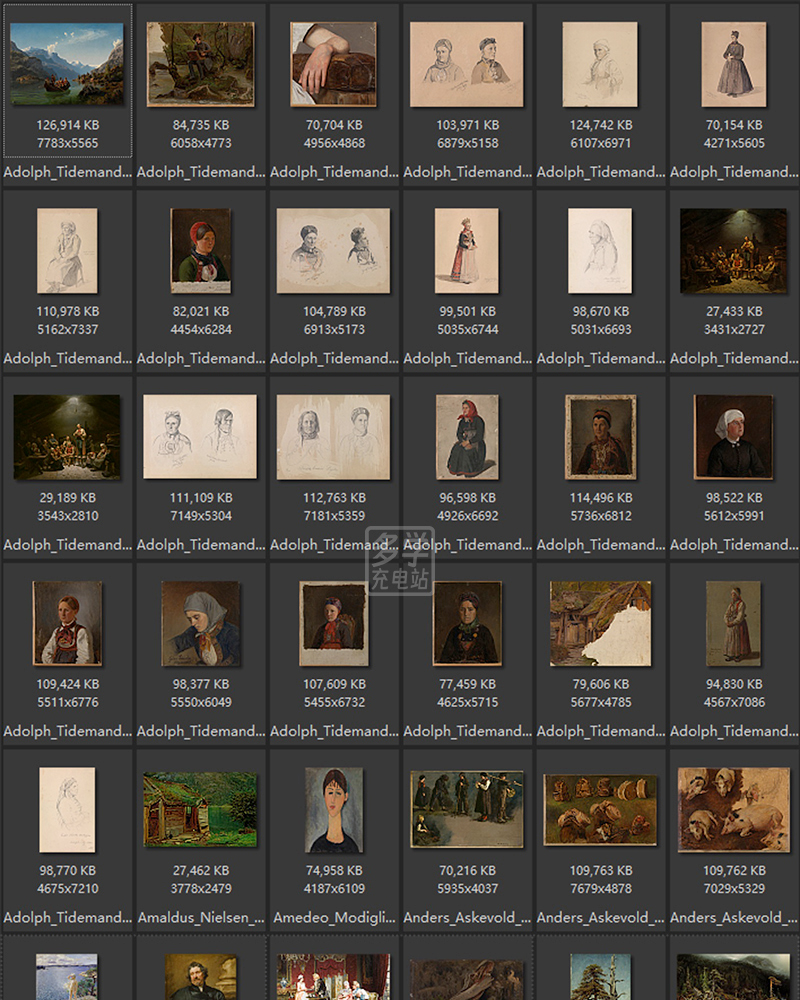The height and width of the screenshot is (1000, 800).
Task: Open the 27,433 KB dark interior gathering painting
Action: (x=733, y=250)
